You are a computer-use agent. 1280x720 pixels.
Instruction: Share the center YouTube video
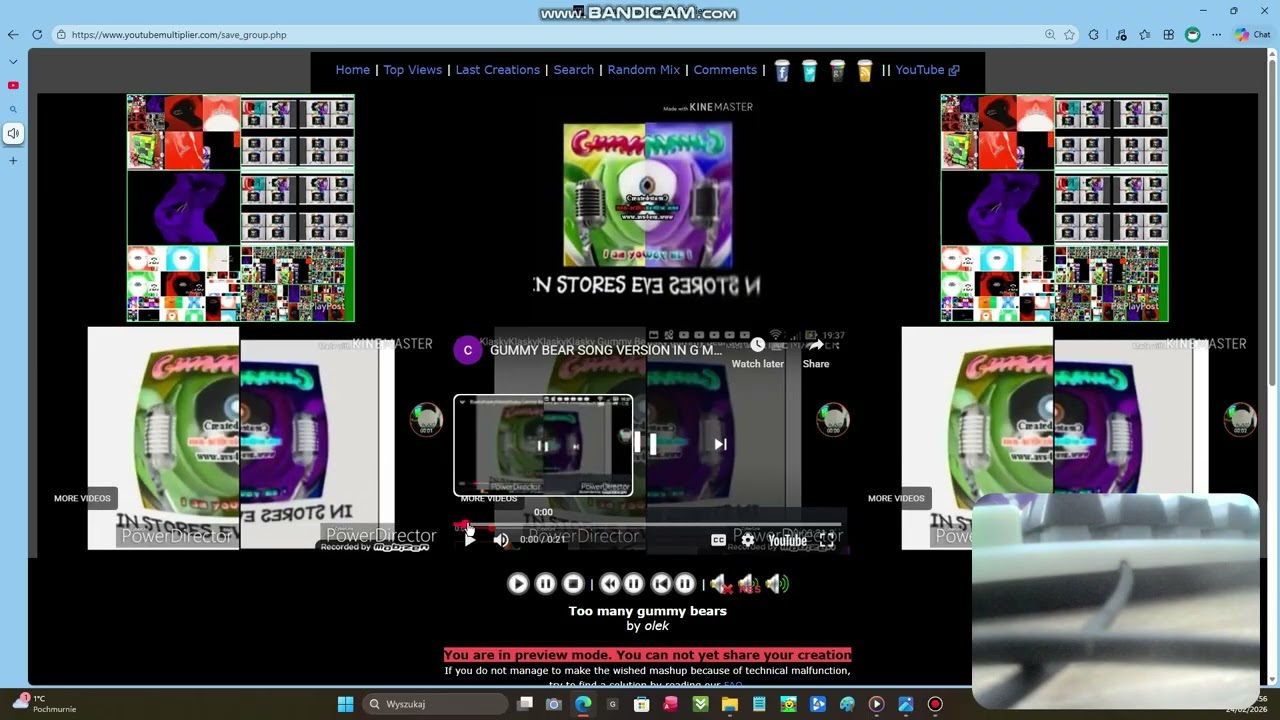coord(816,352)
